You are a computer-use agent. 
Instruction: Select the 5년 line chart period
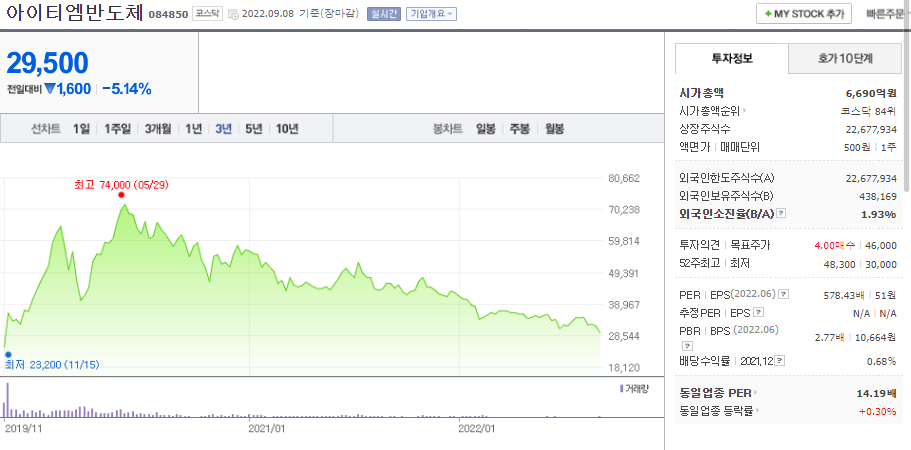254,129
